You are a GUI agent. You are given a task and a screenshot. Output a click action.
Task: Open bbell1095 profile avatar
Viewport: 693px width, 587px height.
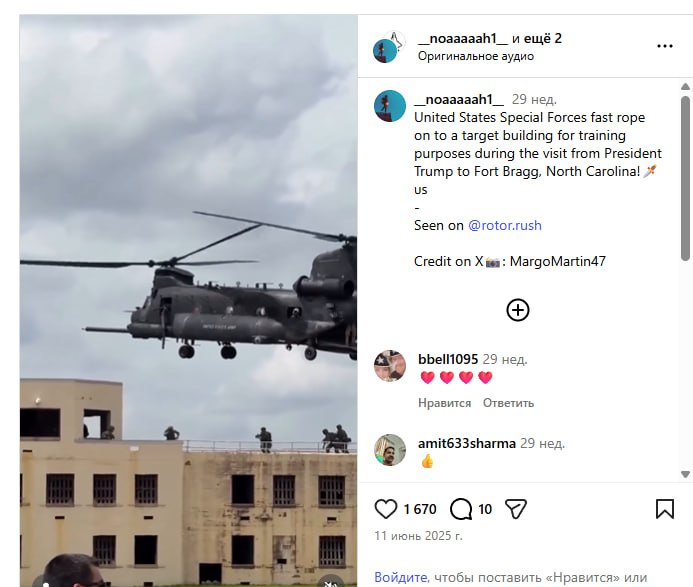point(390,366)
